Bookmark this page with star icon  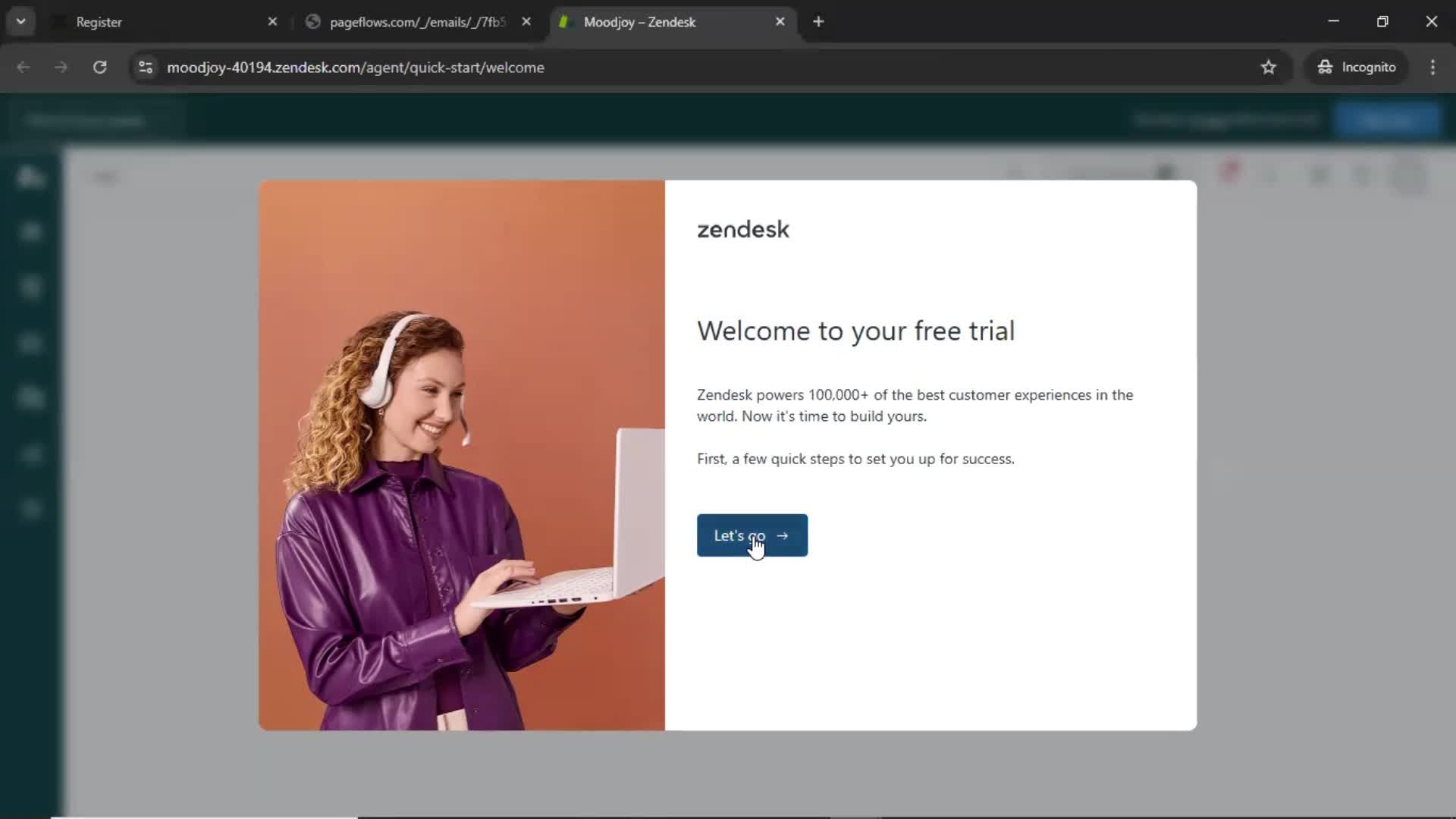click(1269, 67)
